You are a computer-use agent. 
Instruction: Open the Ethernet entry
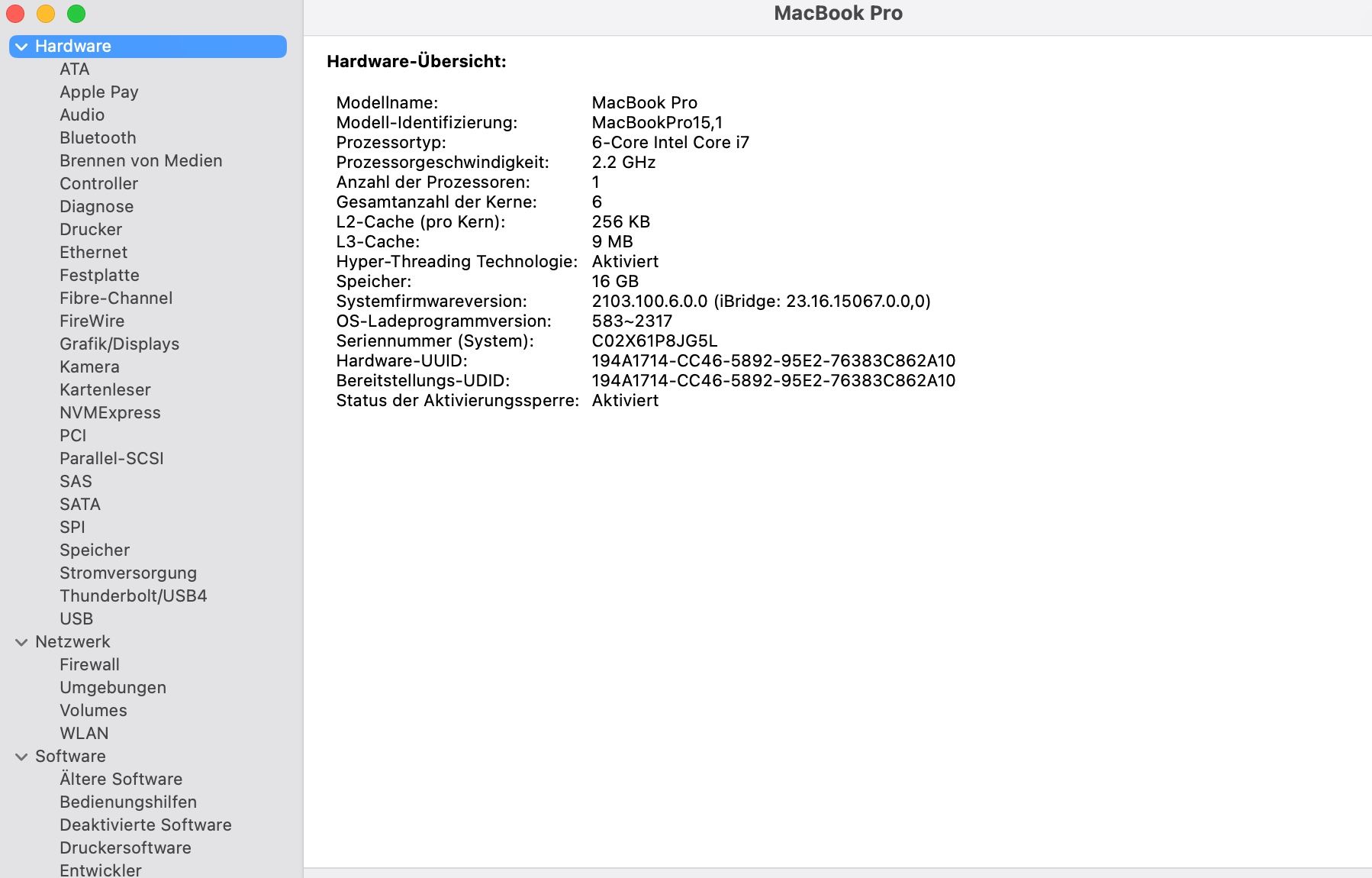pyautogui.click(x=94, y=253)
